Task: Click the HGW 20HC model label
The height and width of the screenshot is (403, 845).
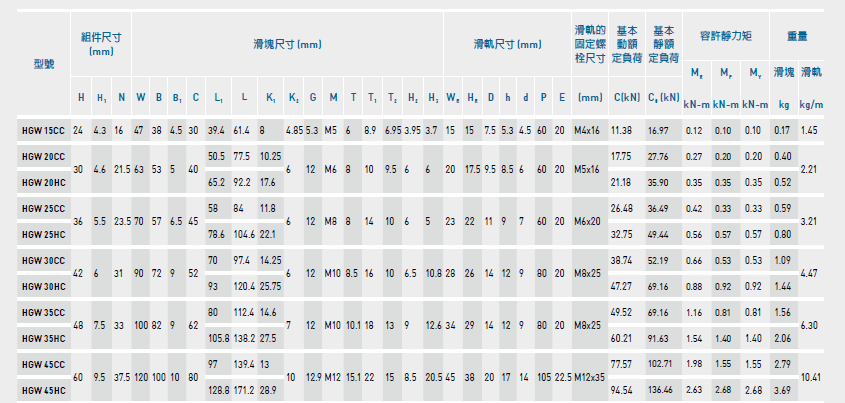Action: [42, 182]
